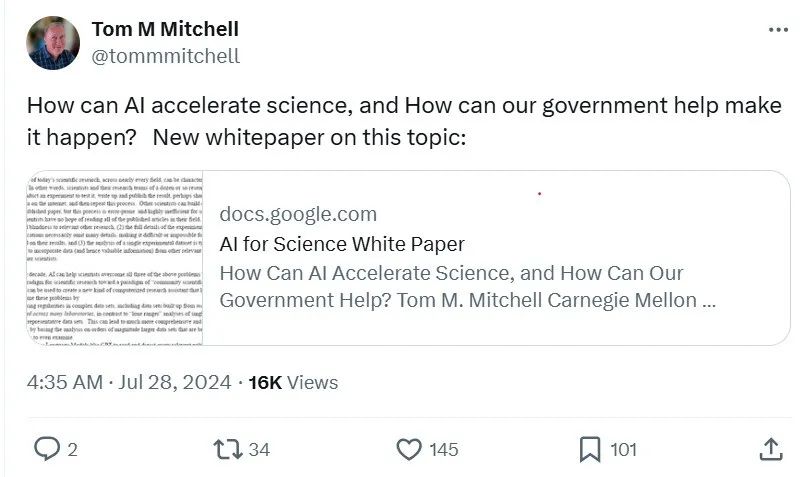Click the tweet body text
This screenshot has width=805, height=477.
pyautogui.click(x=404, y=121)
